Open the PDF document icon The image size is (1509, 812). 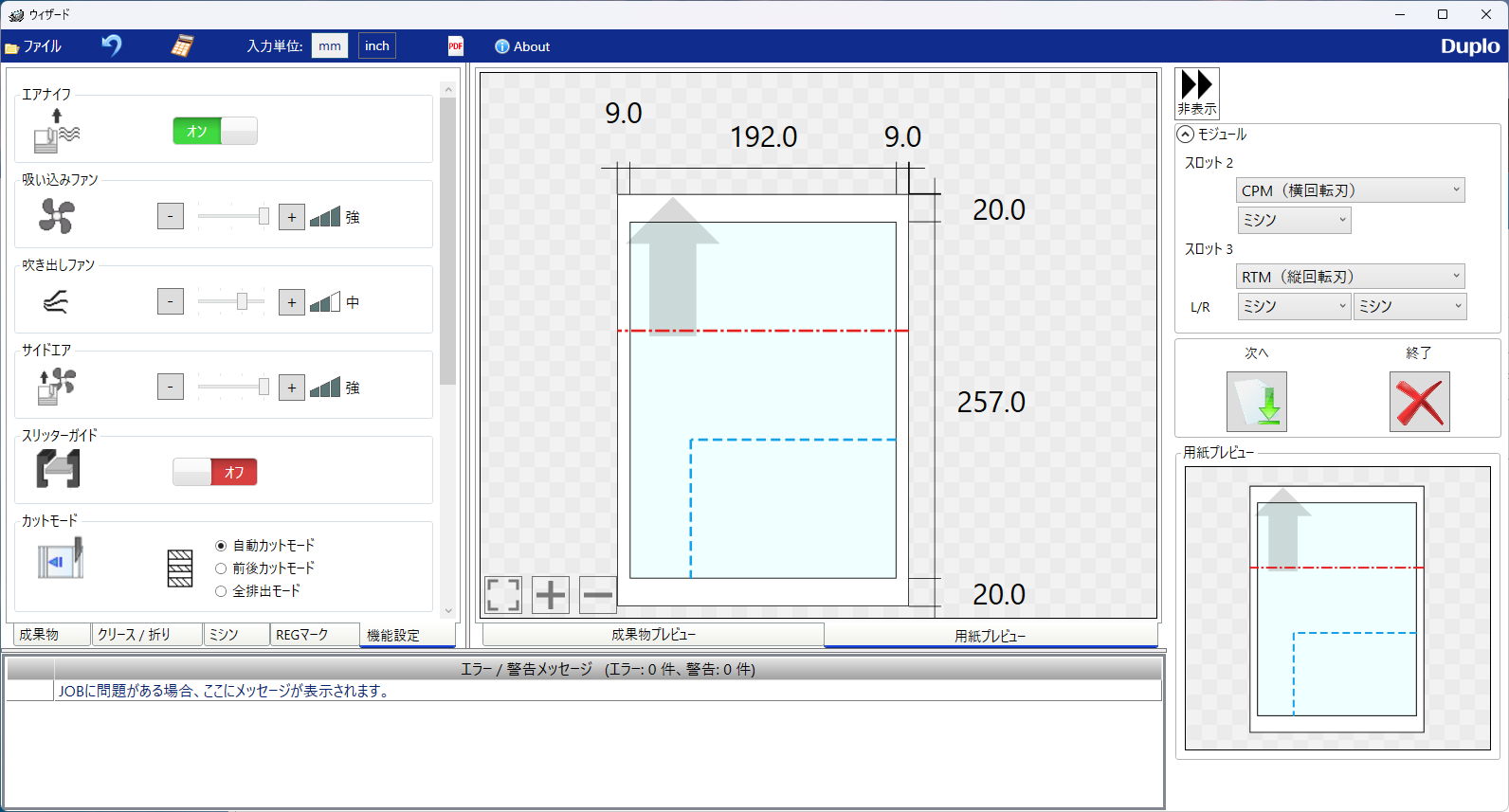456,46
